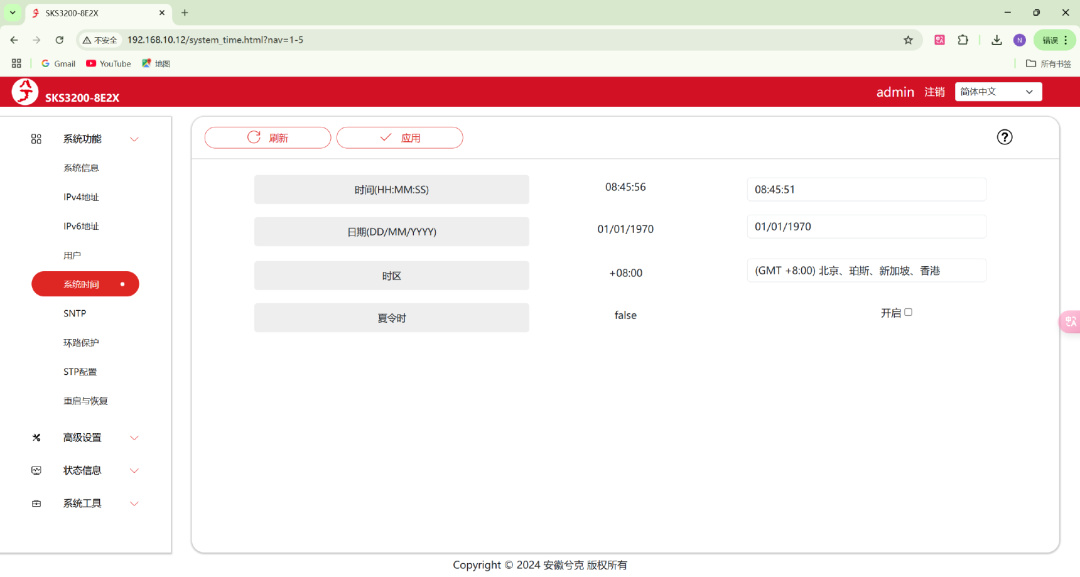Open the 环路保护 menu item
Image resolution: width=1080 pixels, height=577 pixels.
click(x=81, y=343)
